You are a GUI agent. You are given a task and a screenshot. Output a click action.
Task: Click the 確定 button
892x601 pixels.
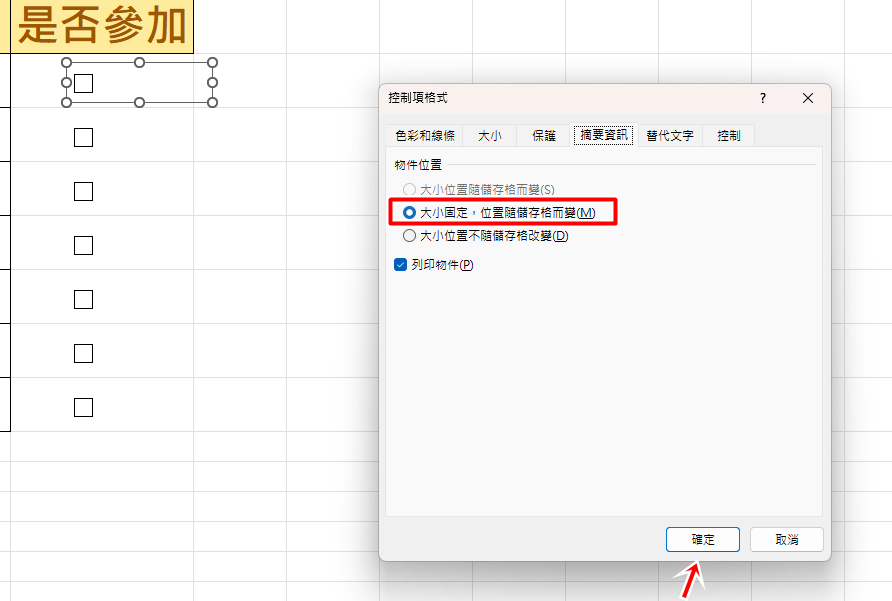coord(702,540)
